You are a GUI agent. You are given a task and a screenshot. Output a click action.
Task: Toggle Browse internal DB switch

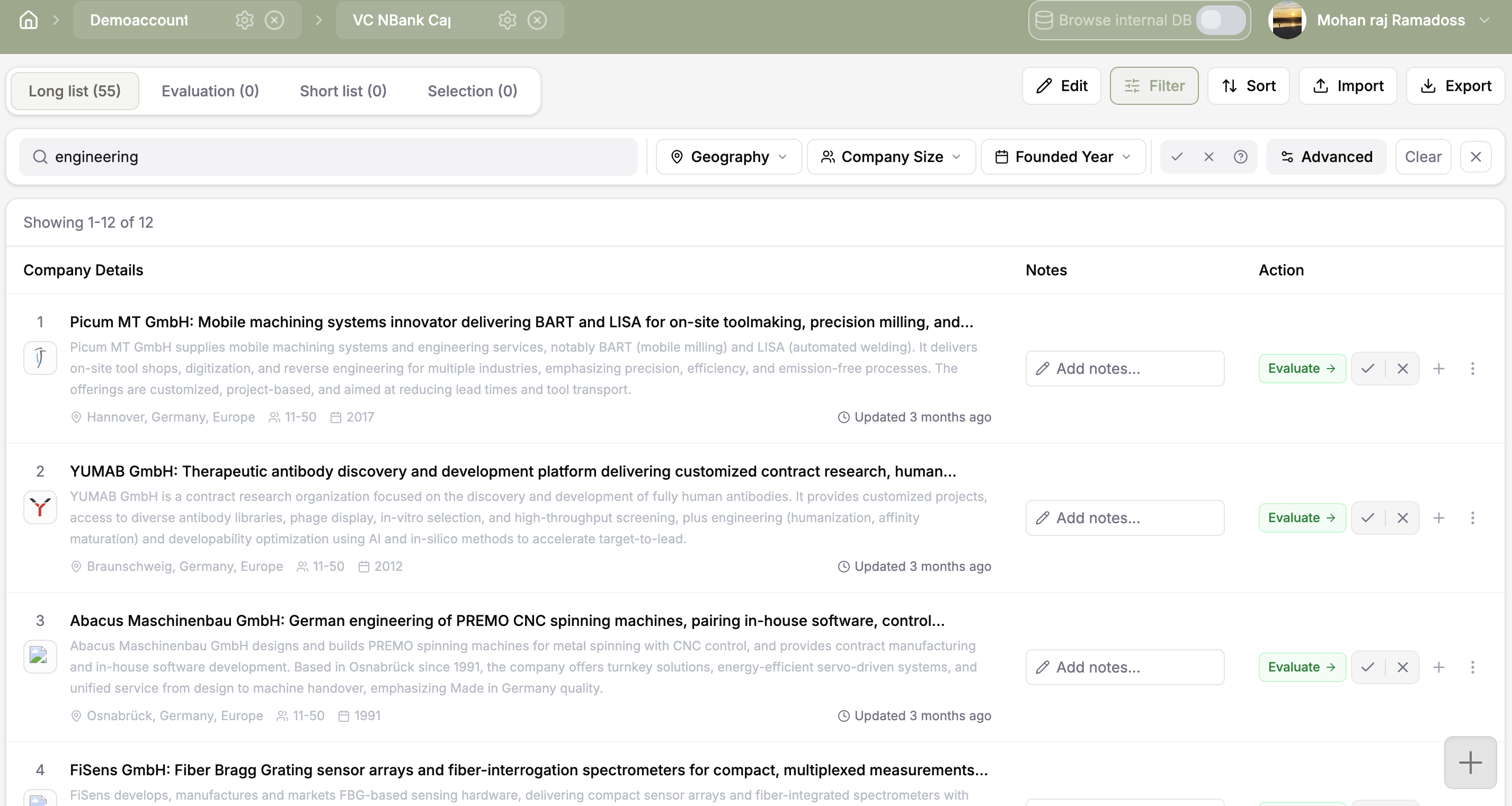[x=1220, y=20]
